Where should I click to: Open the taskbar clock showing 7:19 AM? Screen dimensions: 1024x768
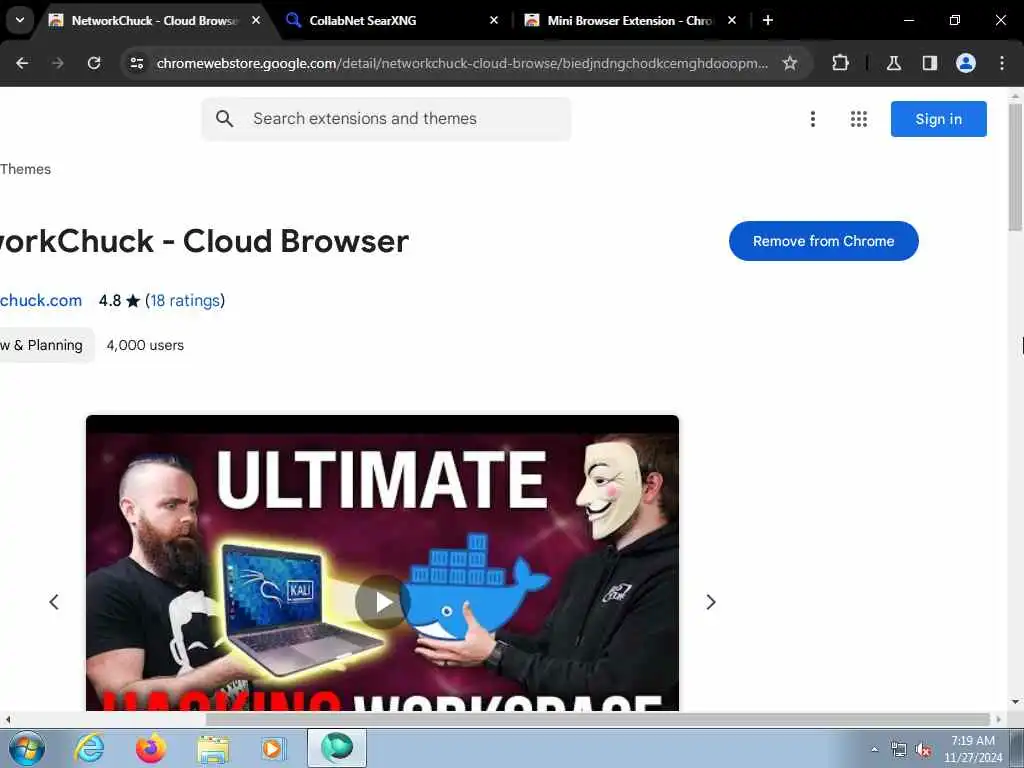coord(973,749)
